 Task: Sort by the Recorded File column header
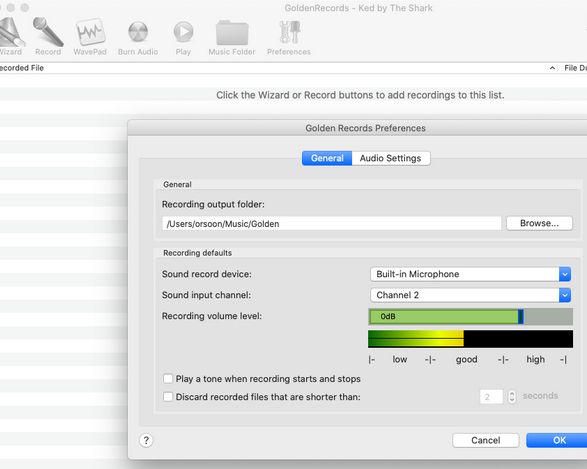pos(22,68)
